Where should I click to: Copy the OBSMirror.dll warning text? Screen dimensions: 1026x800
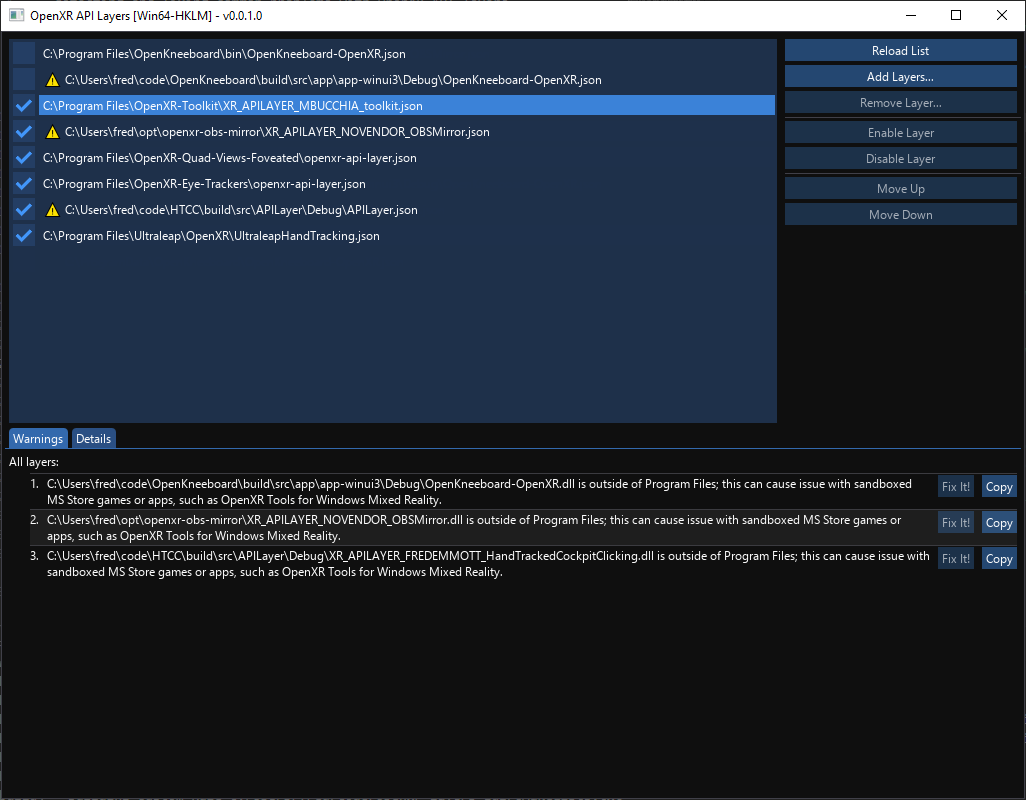tap(999, 523)
